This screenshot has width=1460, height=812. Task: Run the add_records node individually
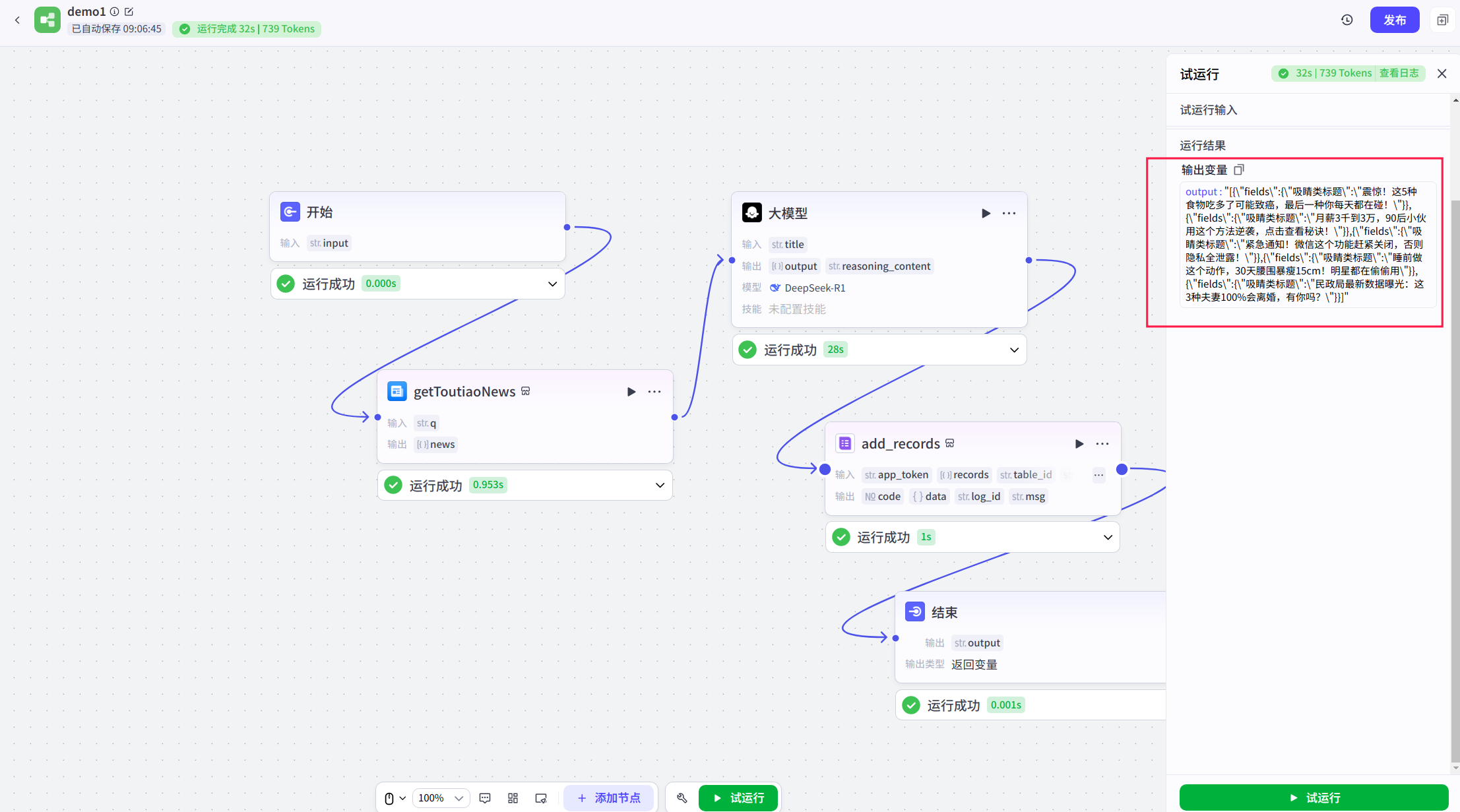pos(1079,444)
